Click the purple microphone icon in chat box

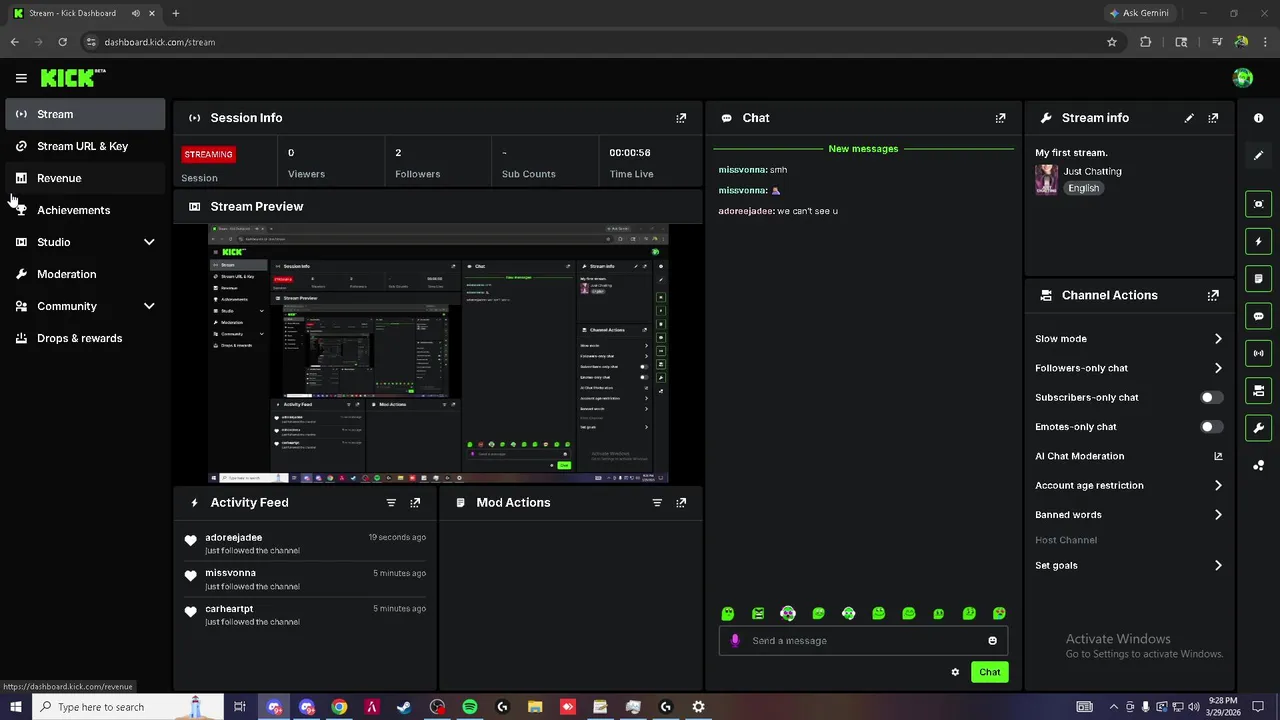click(x=735, y=641)
